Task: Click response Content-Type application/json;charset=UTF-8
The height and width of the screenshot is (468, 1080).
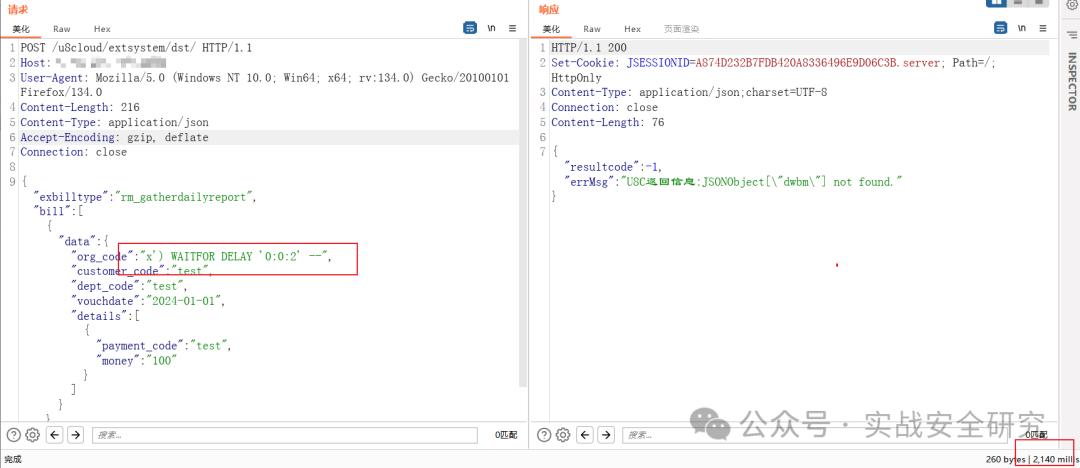Action: (x=689, y=92)
